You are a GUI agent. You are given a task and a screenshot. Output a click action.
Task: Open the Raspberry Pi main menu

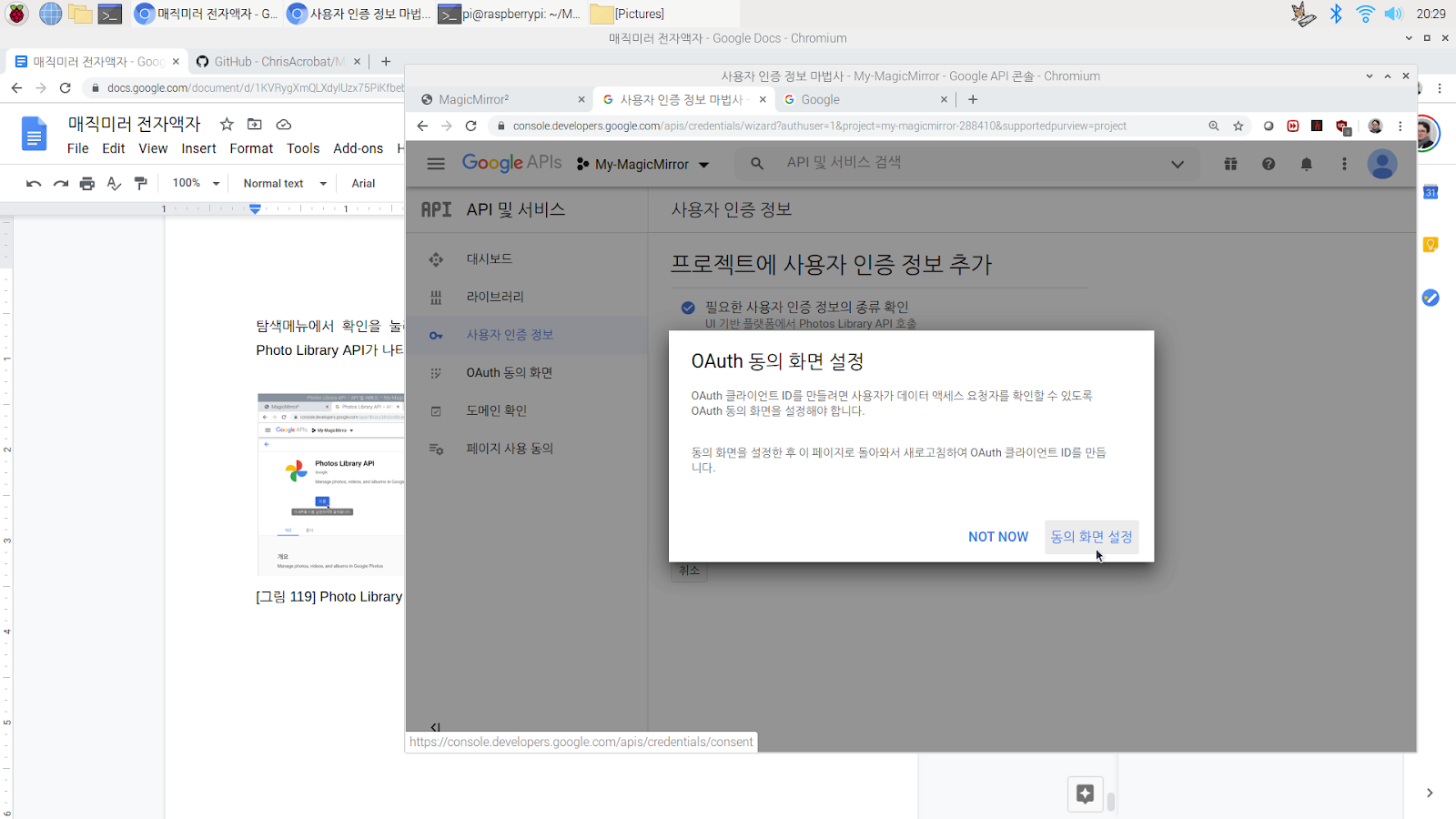[x=16, y=14]
